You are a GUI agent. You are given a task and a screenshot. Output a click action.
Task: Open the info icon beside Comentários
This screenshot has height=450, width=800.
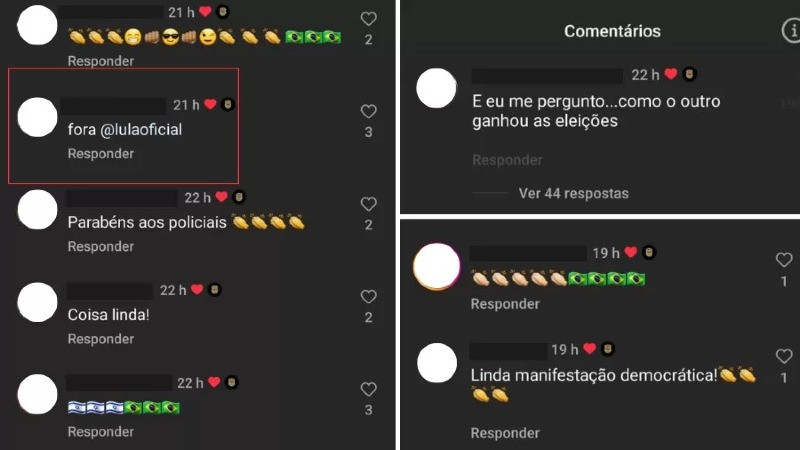pyautogui.click(x=791, y=31)
